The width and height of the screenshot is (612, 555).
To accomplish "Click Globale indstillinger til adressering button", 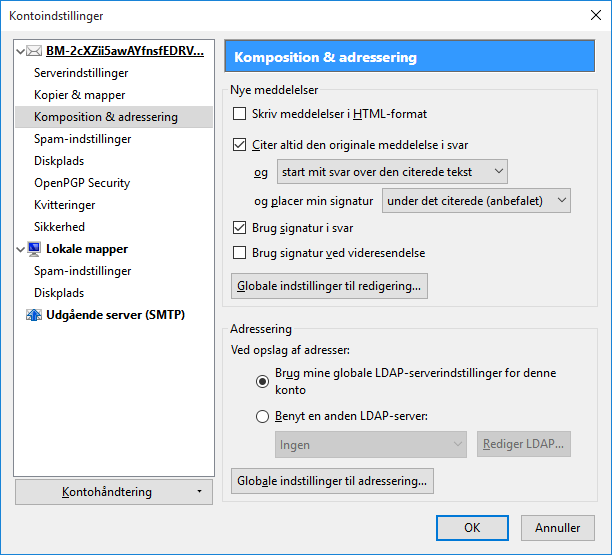I will pyautogui.click(x=332, y=481).
